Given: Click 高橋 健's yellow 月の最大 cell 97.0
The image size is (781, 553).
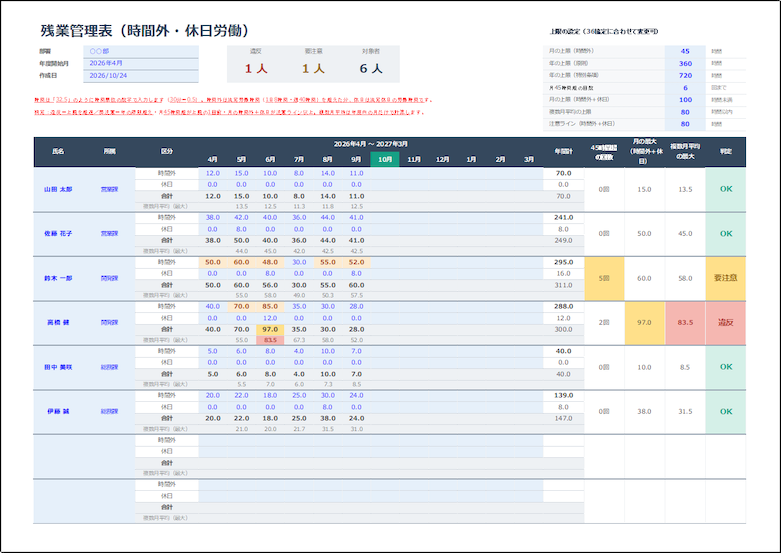Looking at the screenshot, I should [645, 323].
